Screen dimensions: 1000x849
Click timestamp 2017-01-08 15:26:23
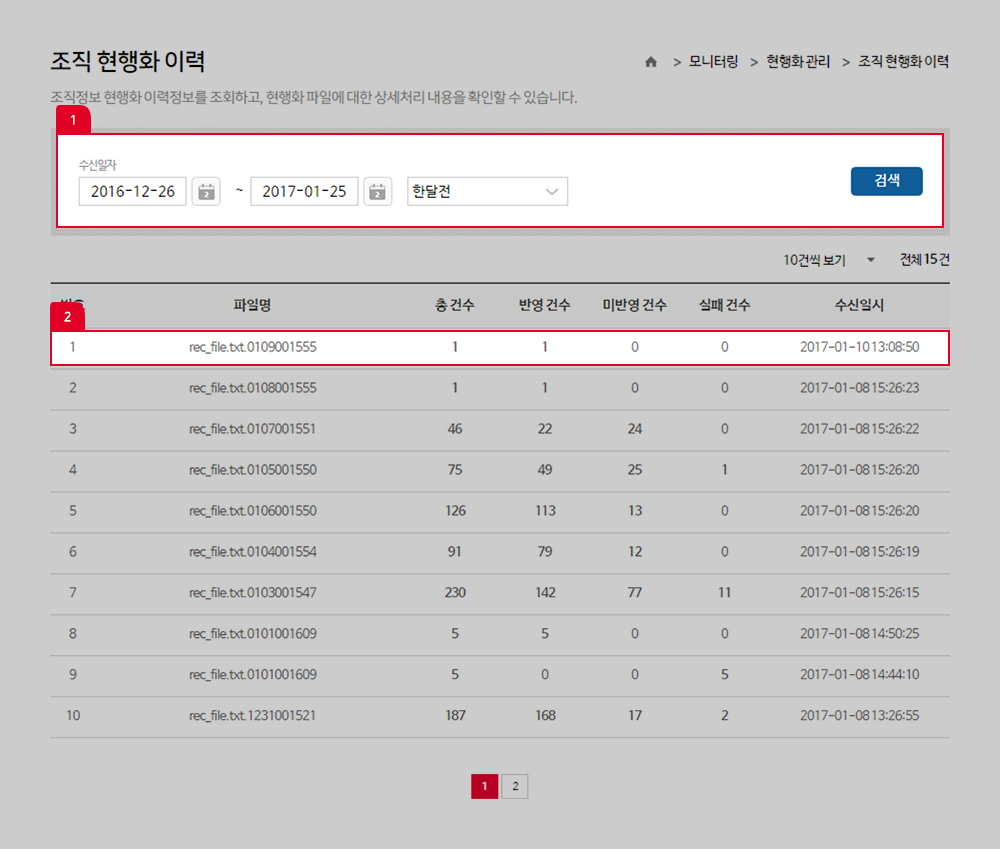860,388
